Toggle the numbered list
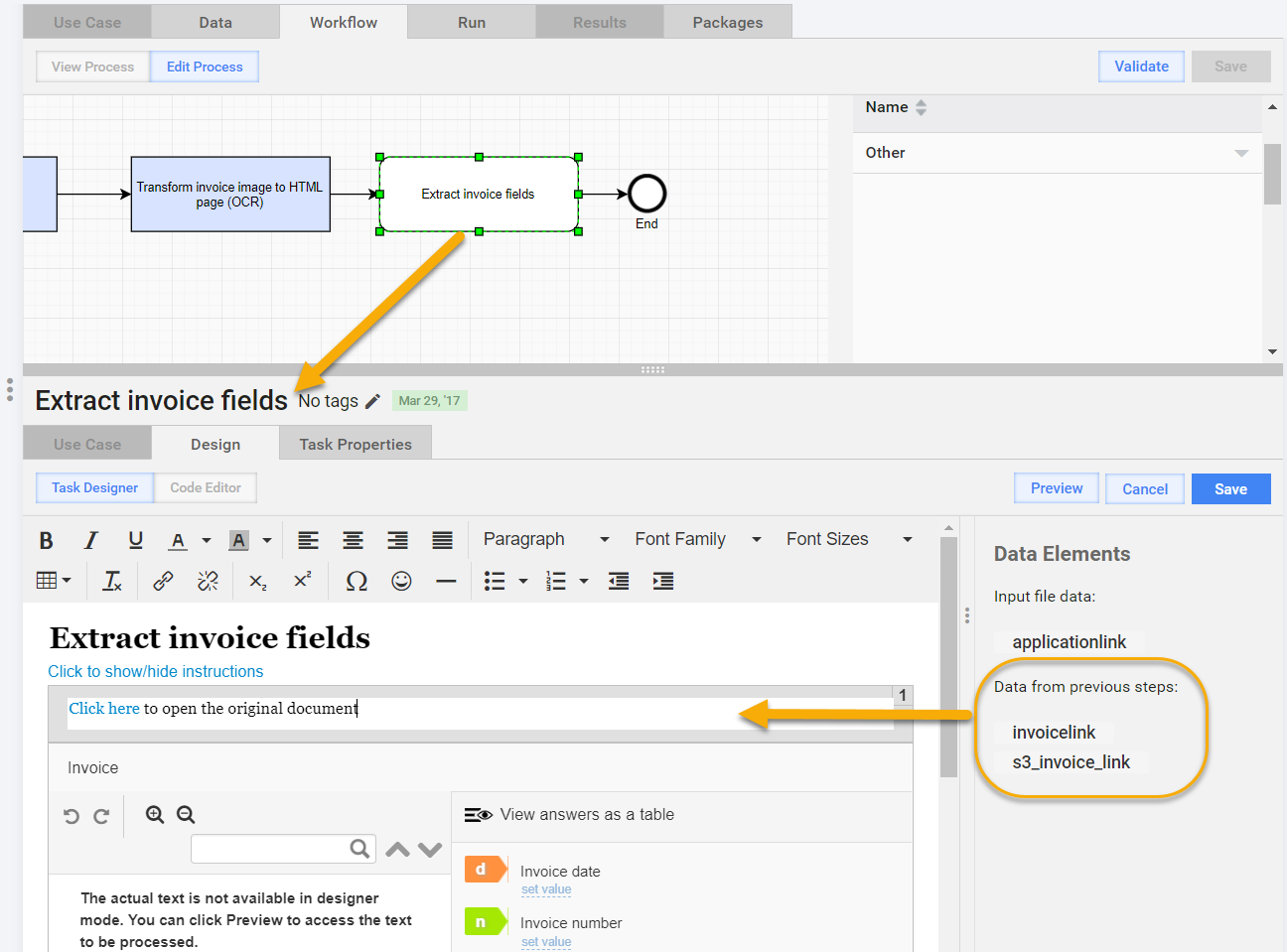The image size is (1287, 952). coord(556,581)
